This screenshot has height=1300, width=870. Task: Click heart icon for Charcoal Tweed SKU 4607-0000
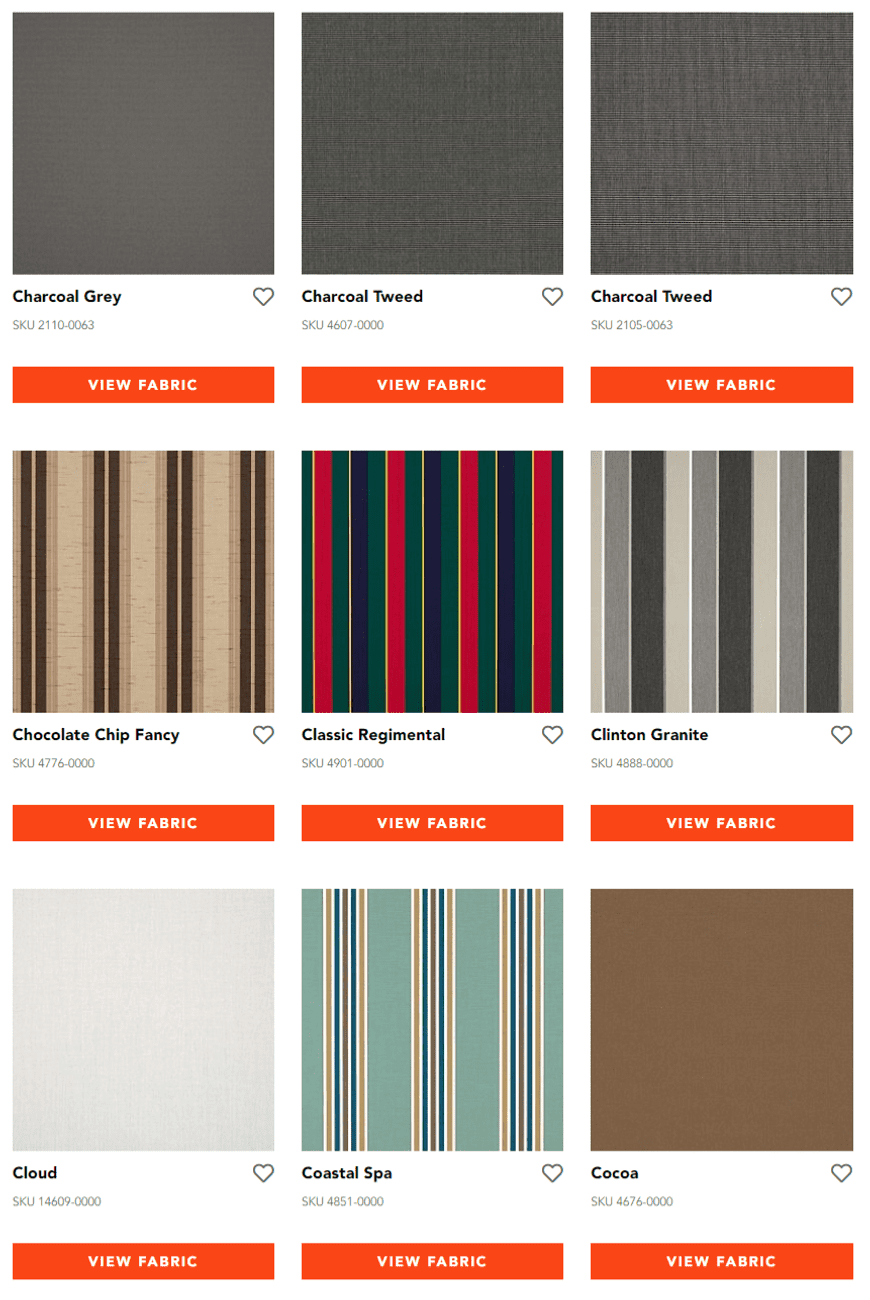552,297
